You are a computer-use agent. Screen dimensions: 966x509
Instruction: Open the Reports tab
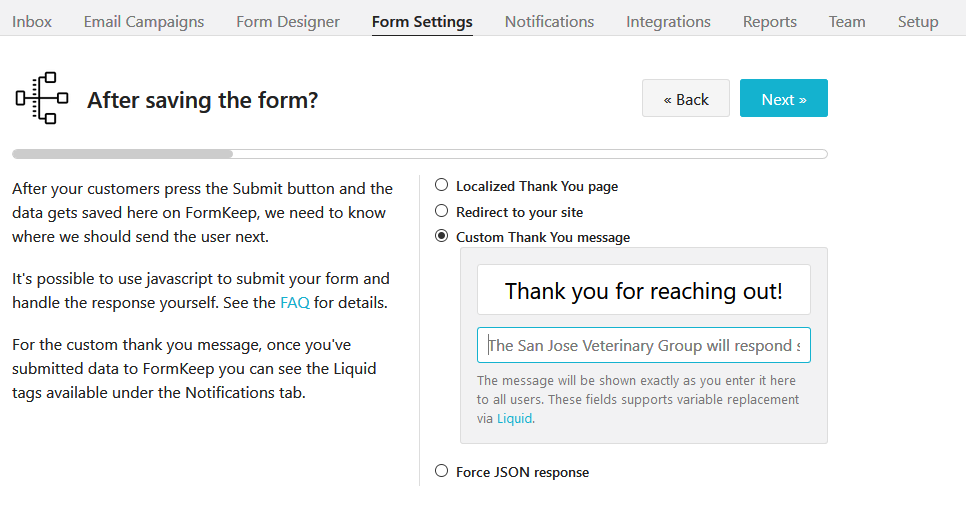(x=770, y=21)
